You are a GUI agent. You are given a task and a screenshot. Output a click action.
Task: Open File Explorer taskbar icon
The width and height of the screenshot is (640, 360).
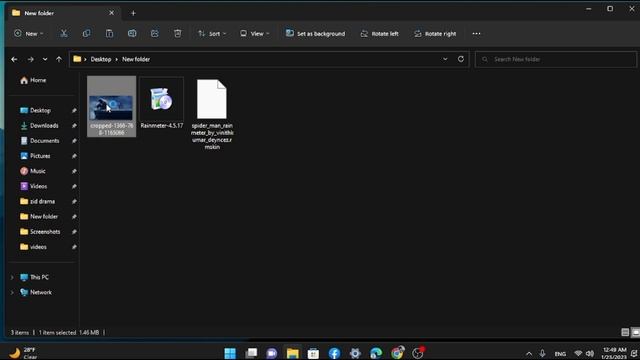[293, 353]
